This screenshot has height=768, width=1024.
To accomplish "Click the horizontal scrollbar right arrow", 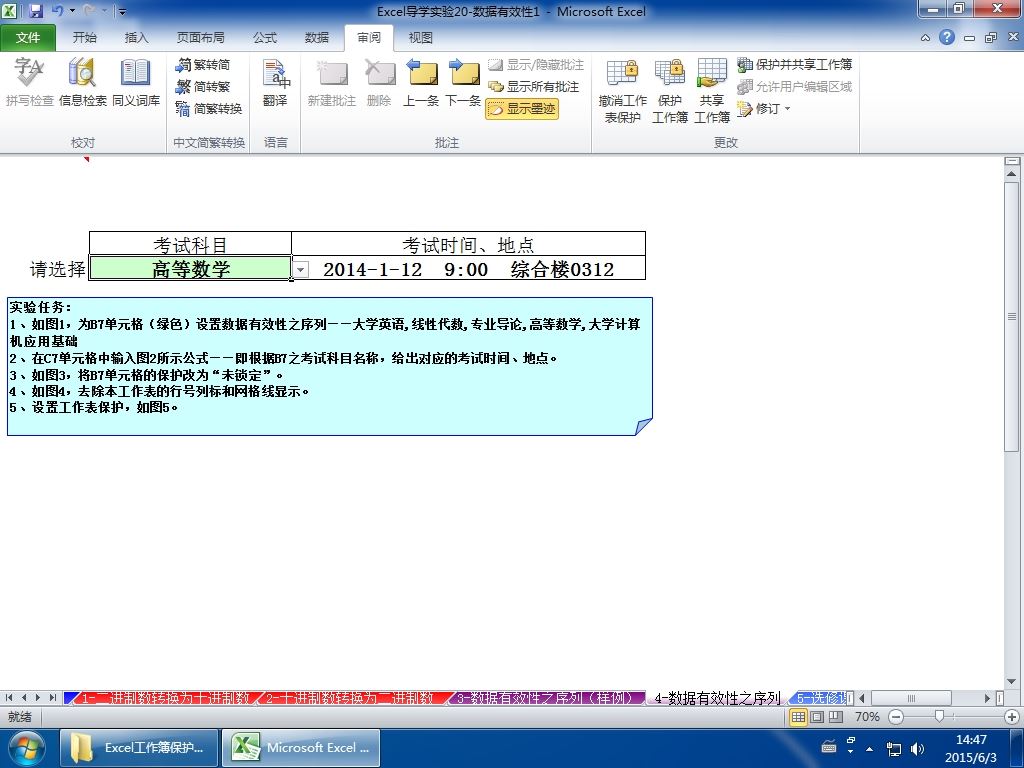I will (987, 698).
